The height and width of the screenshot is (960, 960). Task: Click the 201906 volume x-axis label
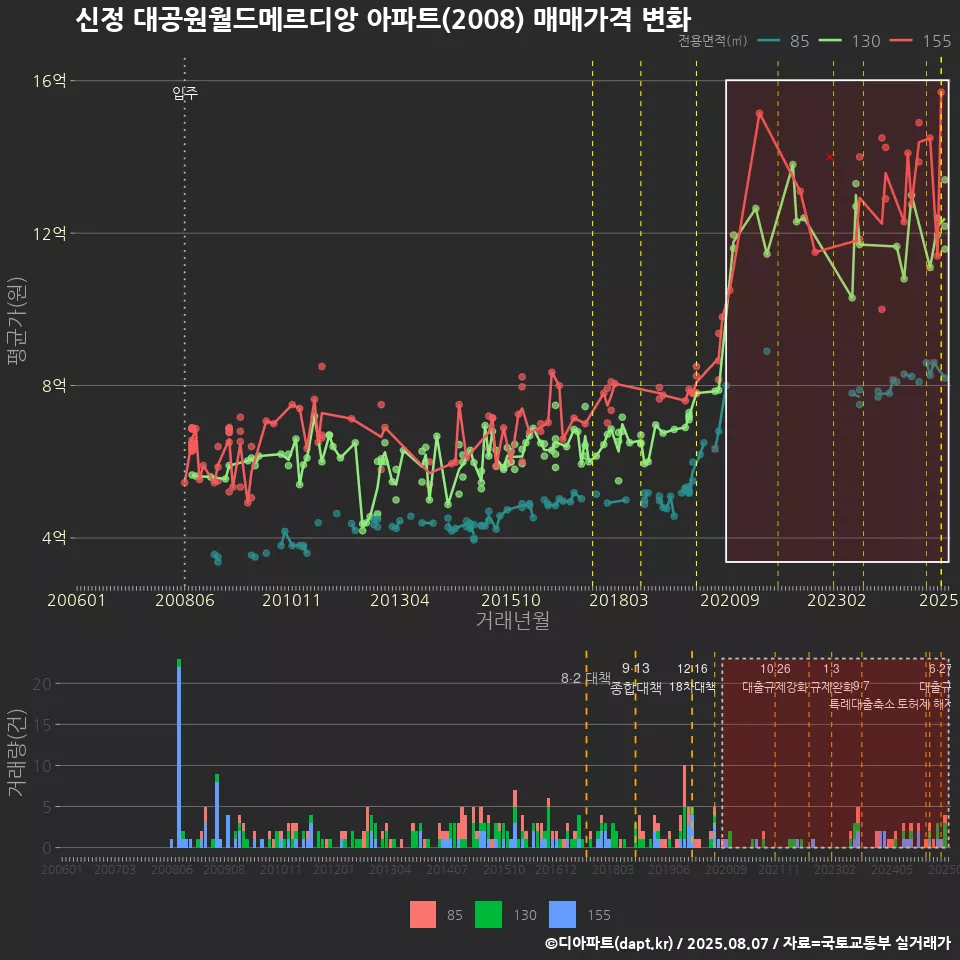point(669,869)
